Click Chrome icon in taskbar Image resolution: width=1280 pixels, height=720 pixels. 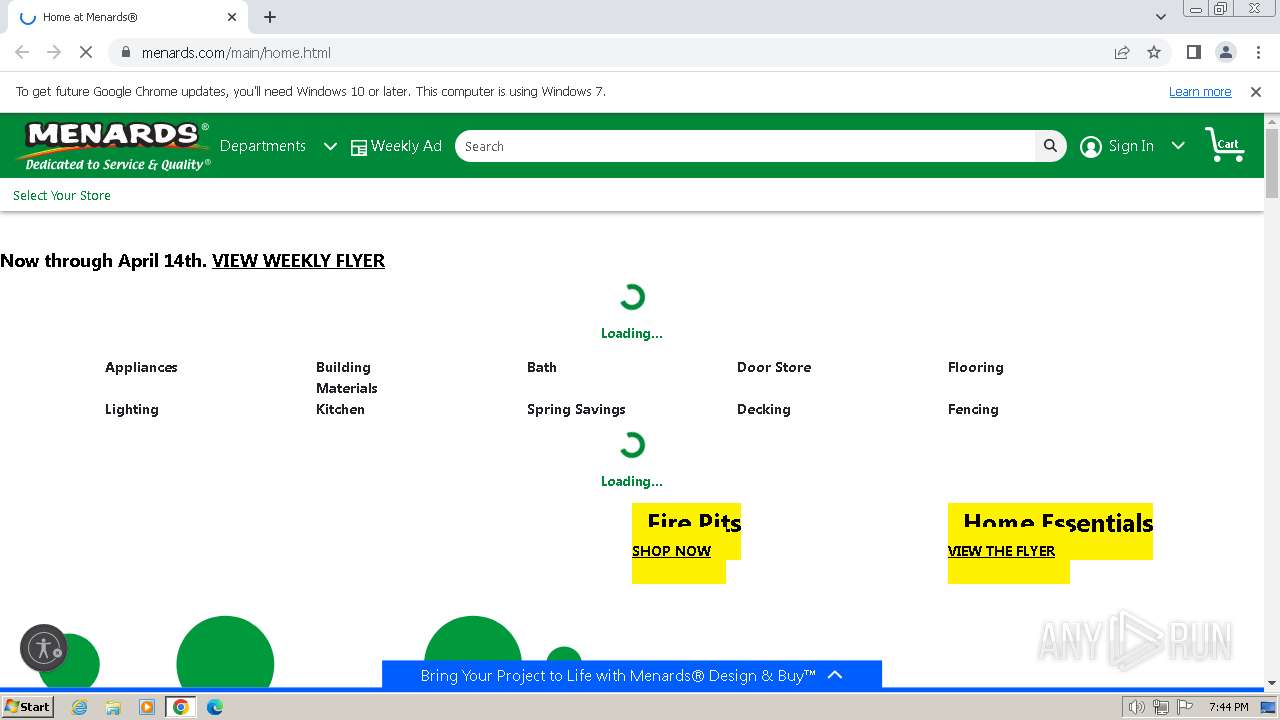pyautogui.click(x=181, y=707)
